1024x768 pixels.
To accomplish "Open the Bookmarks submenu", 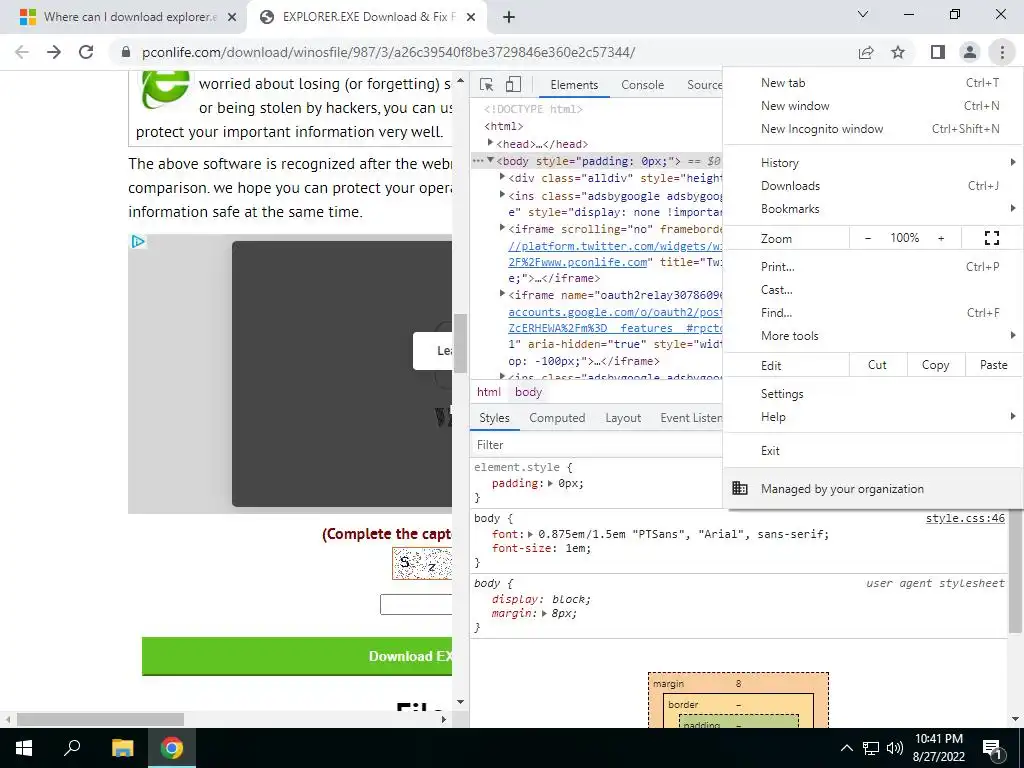I will pos(873,209).
